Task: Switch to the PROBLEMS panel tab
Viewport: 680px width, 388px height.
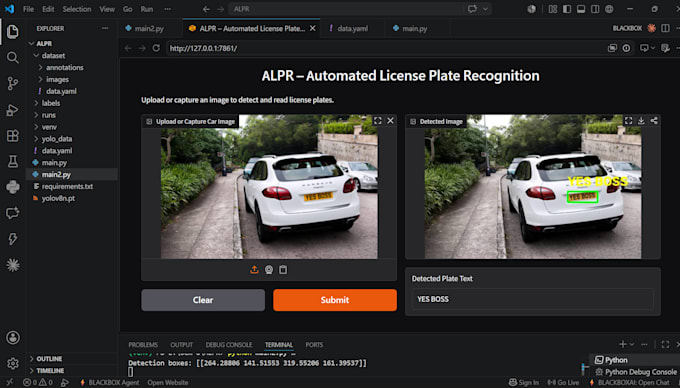Action: (143, 345)
